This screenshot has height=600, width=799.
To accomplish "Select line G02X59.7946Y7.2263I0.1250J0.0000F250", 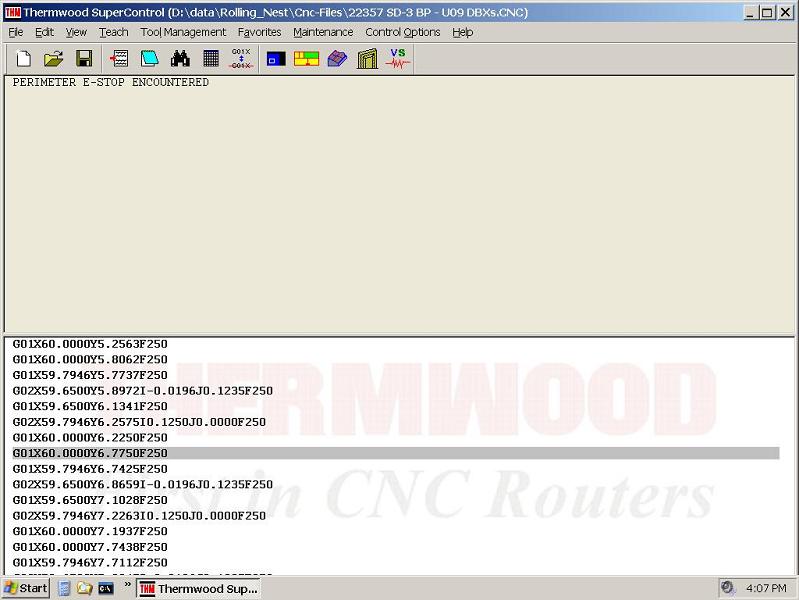I will (139, 516).
